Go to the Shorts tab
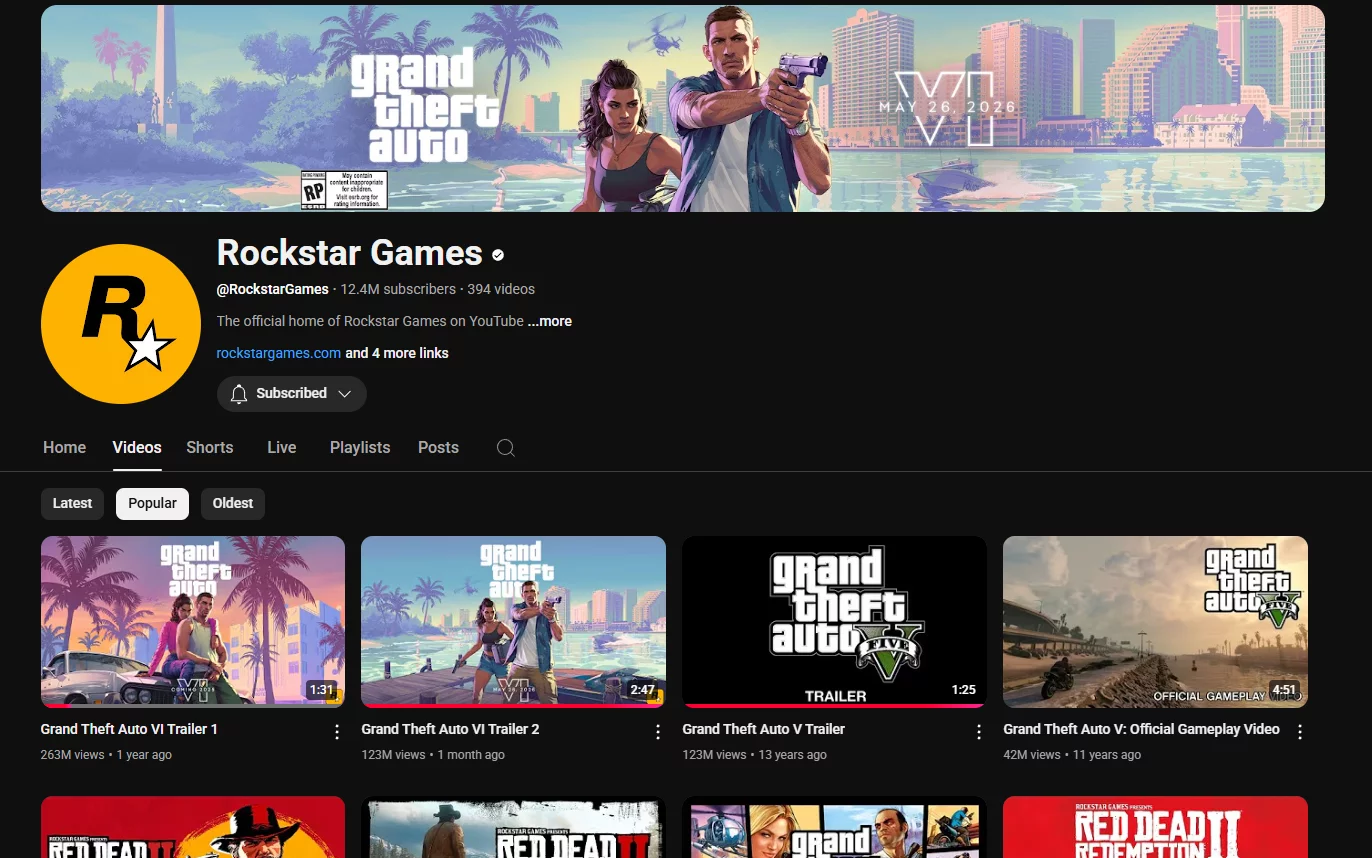 coord(210,447)
